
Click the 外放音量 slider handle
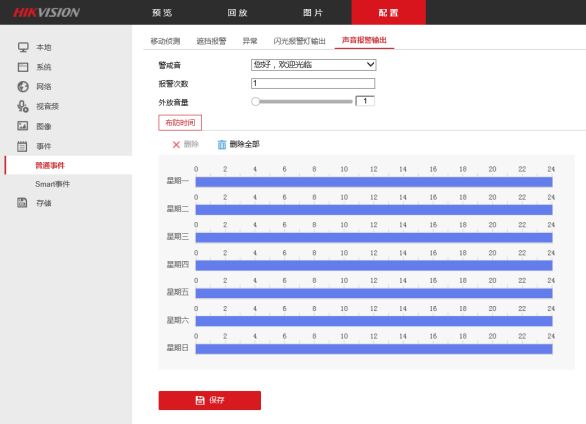click(256, 102)
